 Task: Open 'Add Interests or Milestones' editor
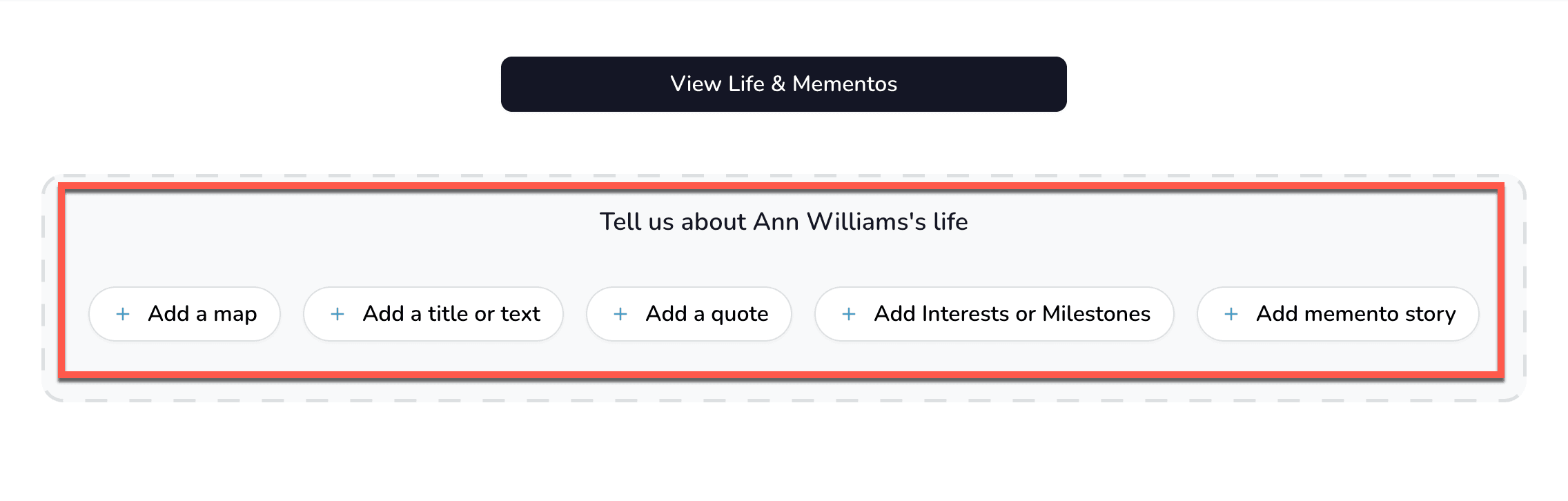(x=994, y=314)
